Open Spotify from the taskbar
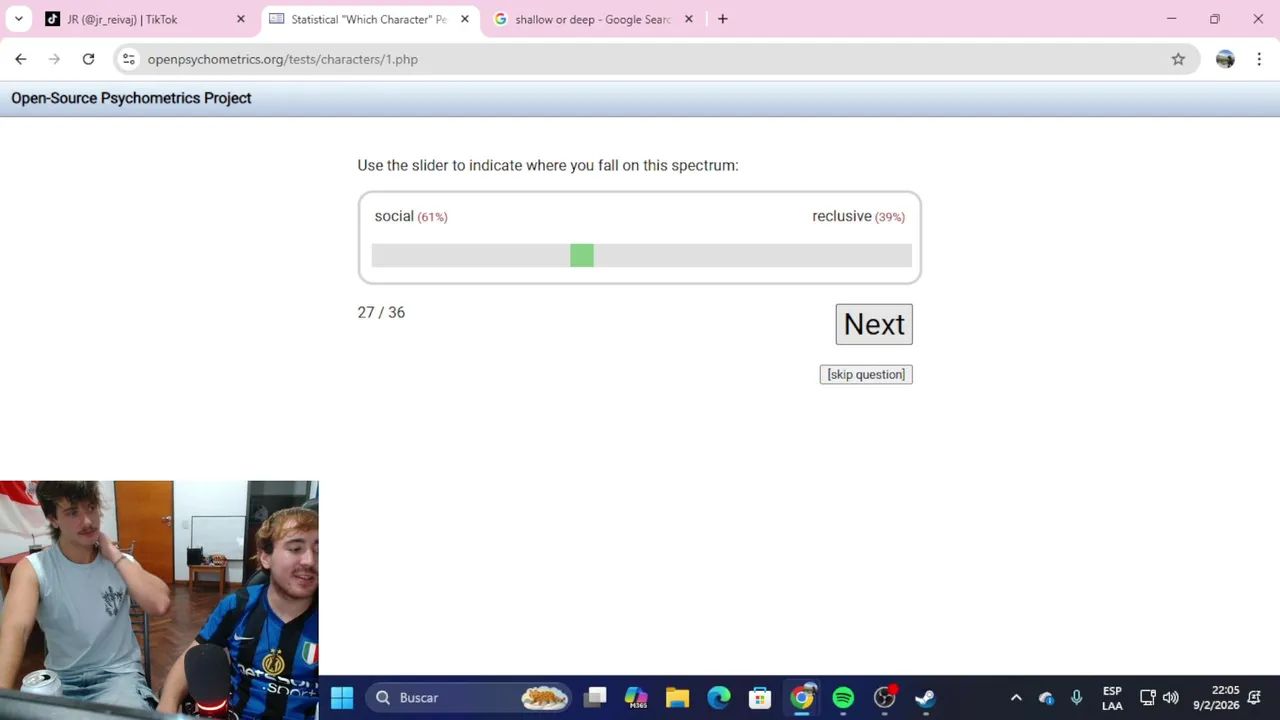Screen dimensions: 1280x720 843,698
